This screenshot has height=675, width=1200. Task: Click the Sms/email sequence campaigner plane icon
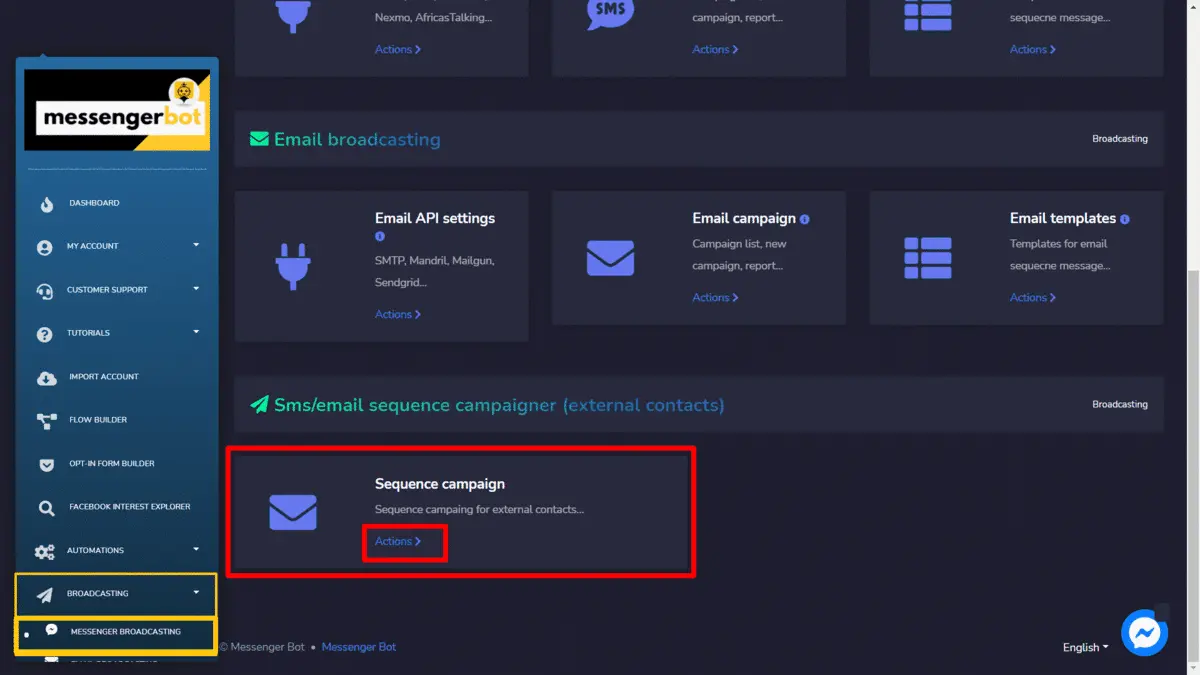pyautogui.click(x=259, y=405)
